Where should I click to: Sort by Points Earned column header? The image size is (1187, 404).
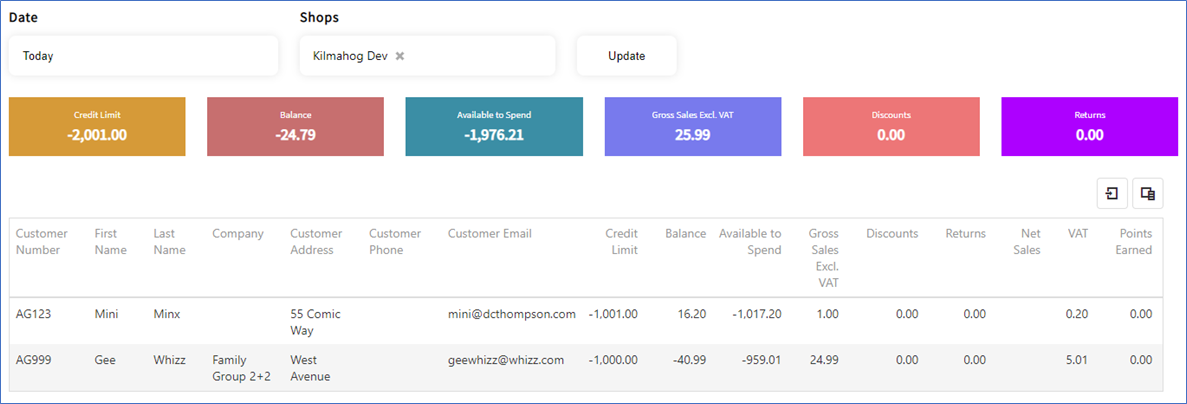(1133, 241)
